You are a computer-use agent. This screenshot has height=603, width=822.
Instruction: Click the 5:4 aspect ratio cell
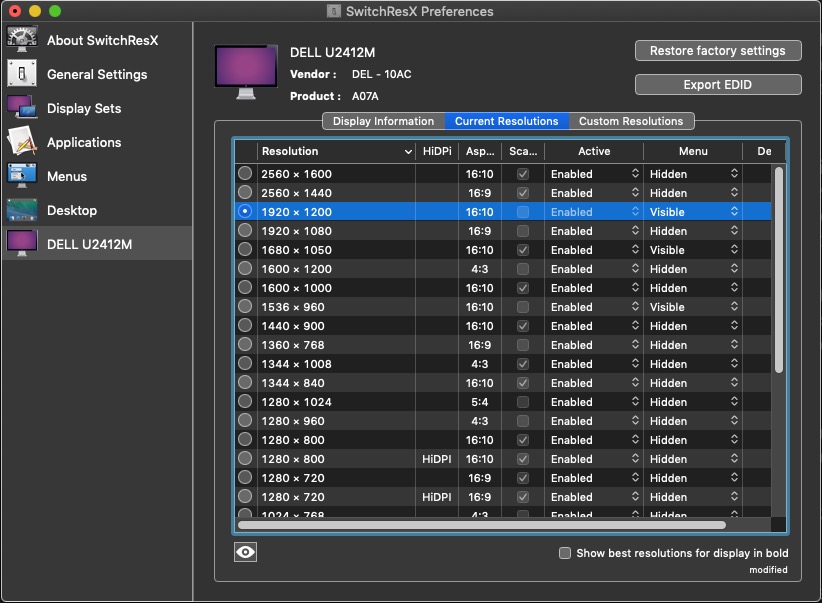click(x=480, y=402)
